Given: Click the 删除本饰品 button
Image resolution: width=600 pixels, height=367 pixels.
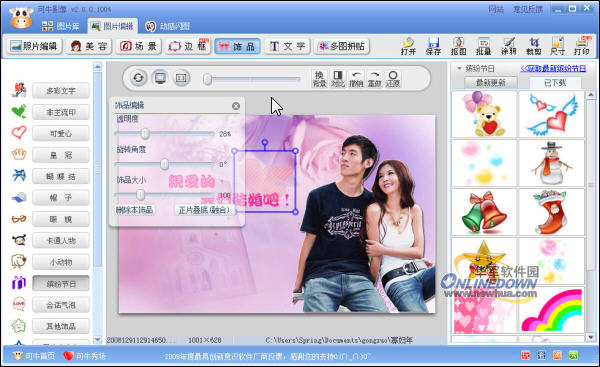Looking at the screenshot, I should coord(134,210).
